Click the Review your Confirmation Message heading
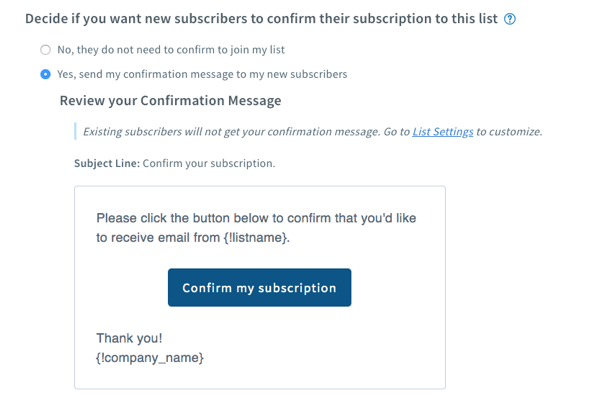The width and height of the screenshot is (600, 406). [x=170, y=101]
